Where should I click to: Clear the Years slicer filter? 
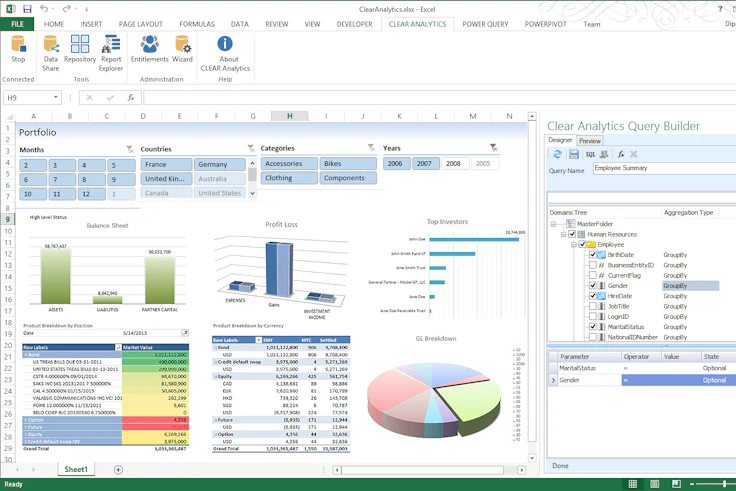493,147
